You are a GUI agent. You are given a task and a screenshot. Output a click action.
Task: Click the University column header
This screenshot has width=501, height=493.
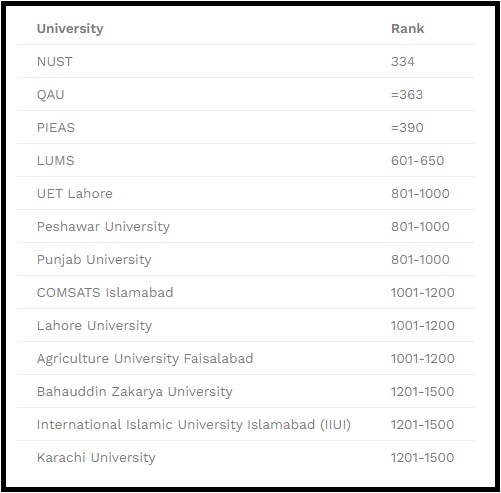pos(70,29)
